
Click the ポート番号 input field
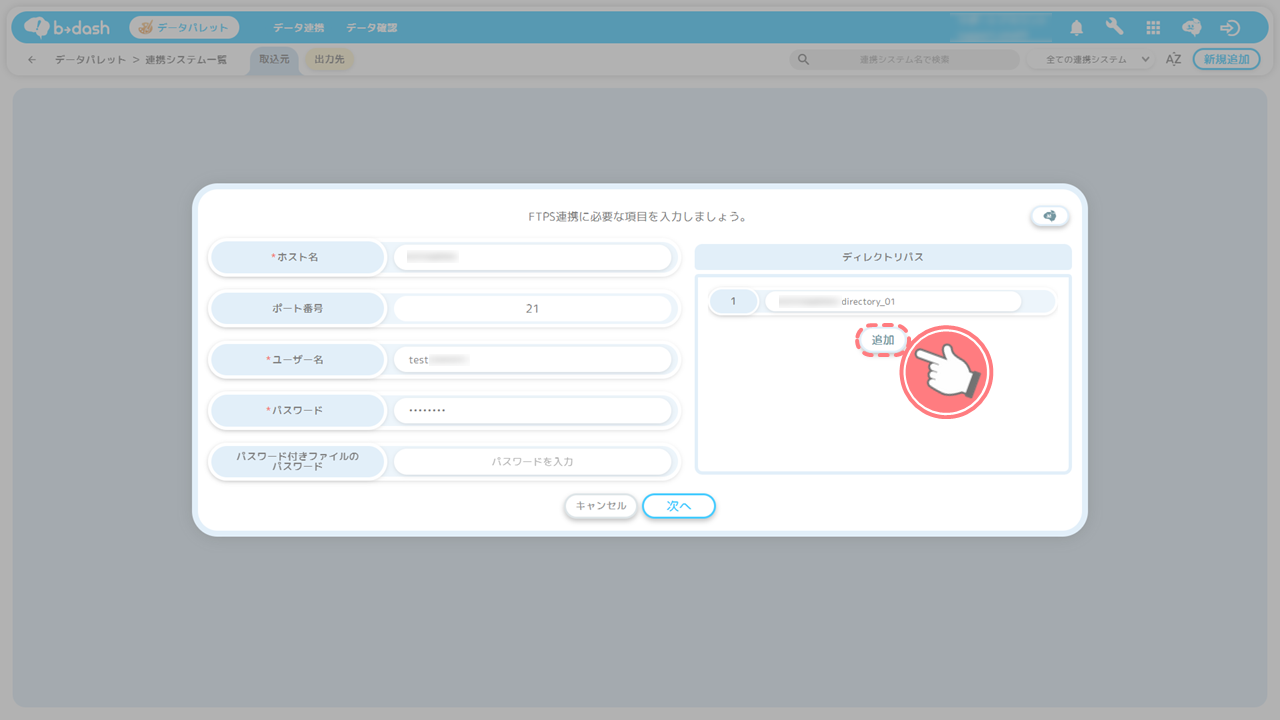click(x=532, y=309)
